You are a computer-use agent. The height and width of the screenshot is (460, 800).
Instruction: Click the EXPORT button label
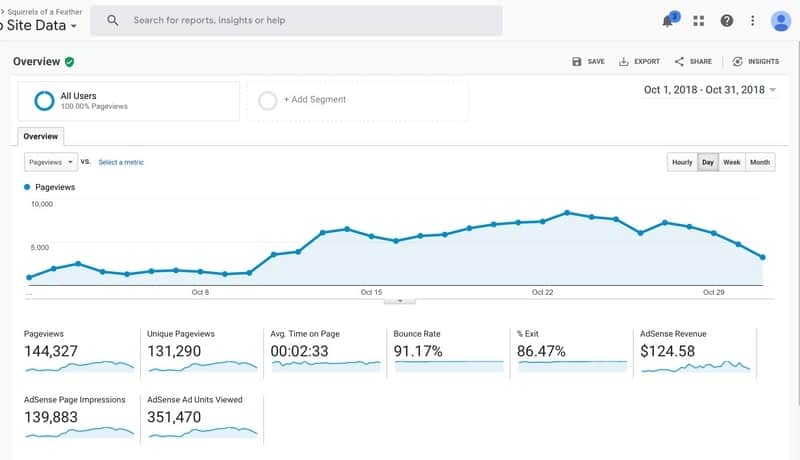647,61
